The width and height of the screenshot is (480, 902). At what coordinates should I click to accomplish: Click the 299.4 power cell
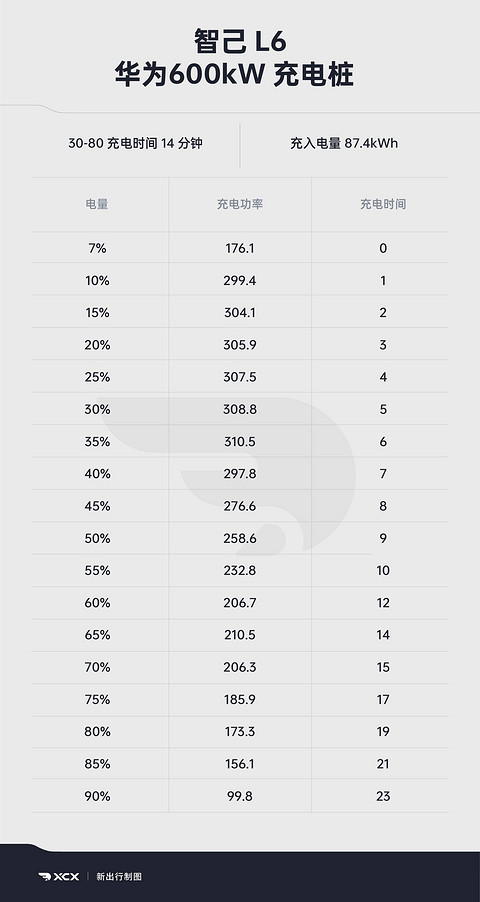click(240, 281)
